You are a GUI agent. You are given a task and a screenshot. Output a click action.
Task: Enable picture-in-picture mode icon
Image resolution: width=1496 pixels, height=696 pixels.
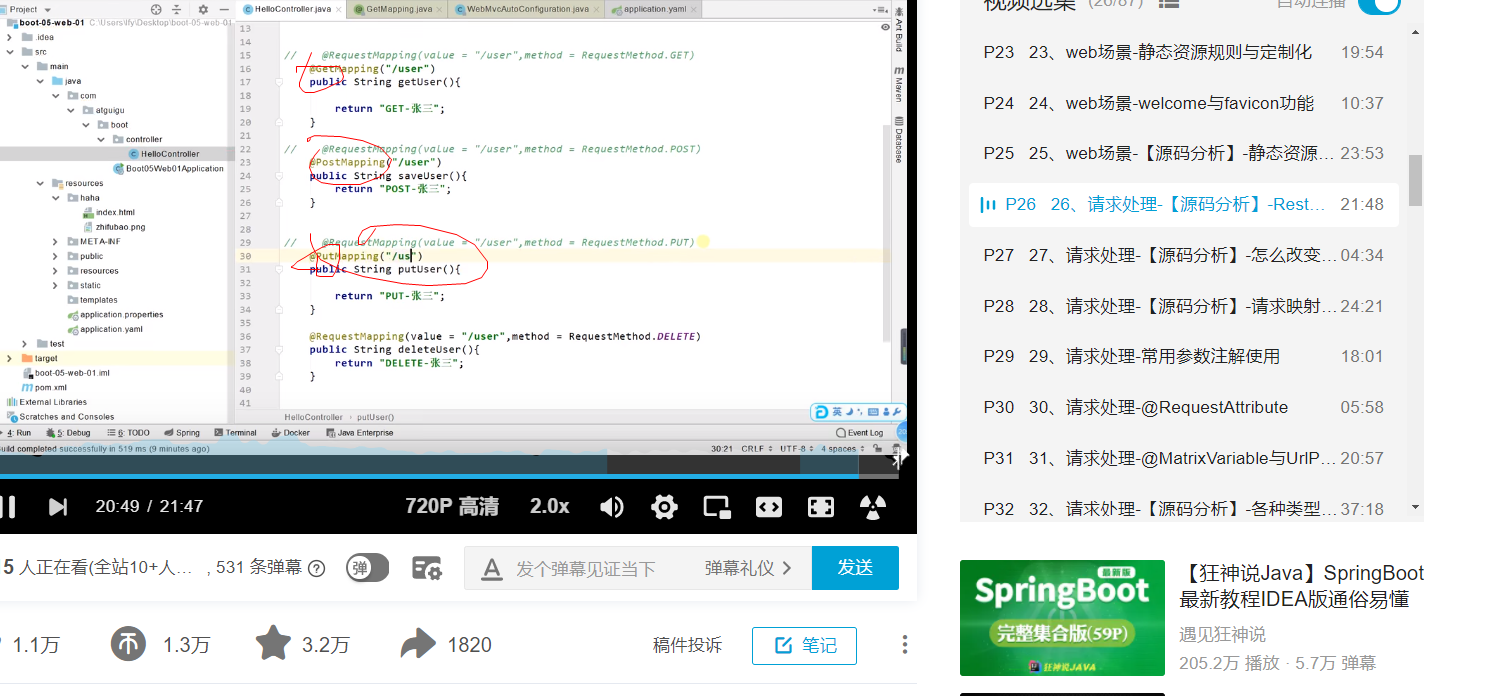click(x=717, y=507)
